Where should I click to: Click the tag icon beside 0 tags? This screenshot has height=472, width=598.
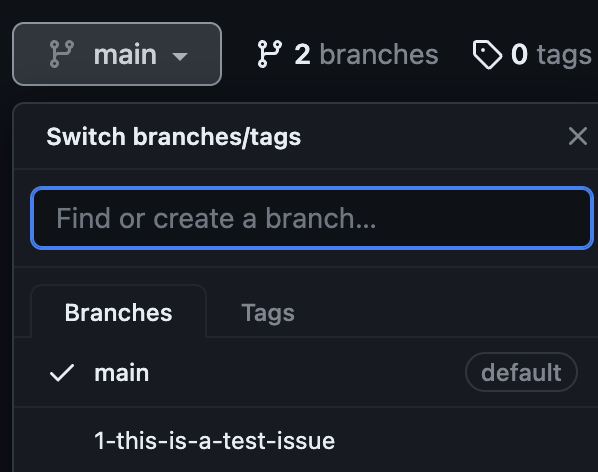click(487, 55)
